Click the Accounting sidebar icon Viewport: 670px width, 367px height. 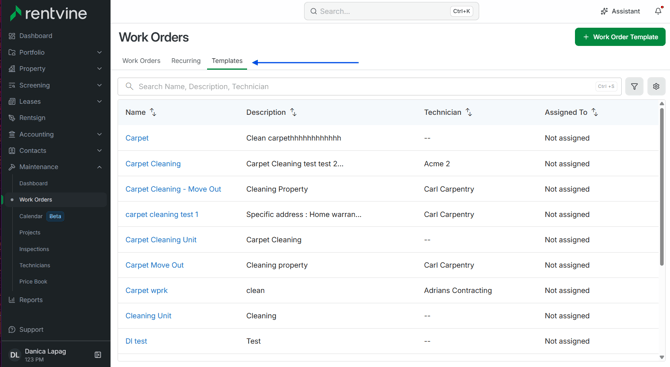(12, 134)
